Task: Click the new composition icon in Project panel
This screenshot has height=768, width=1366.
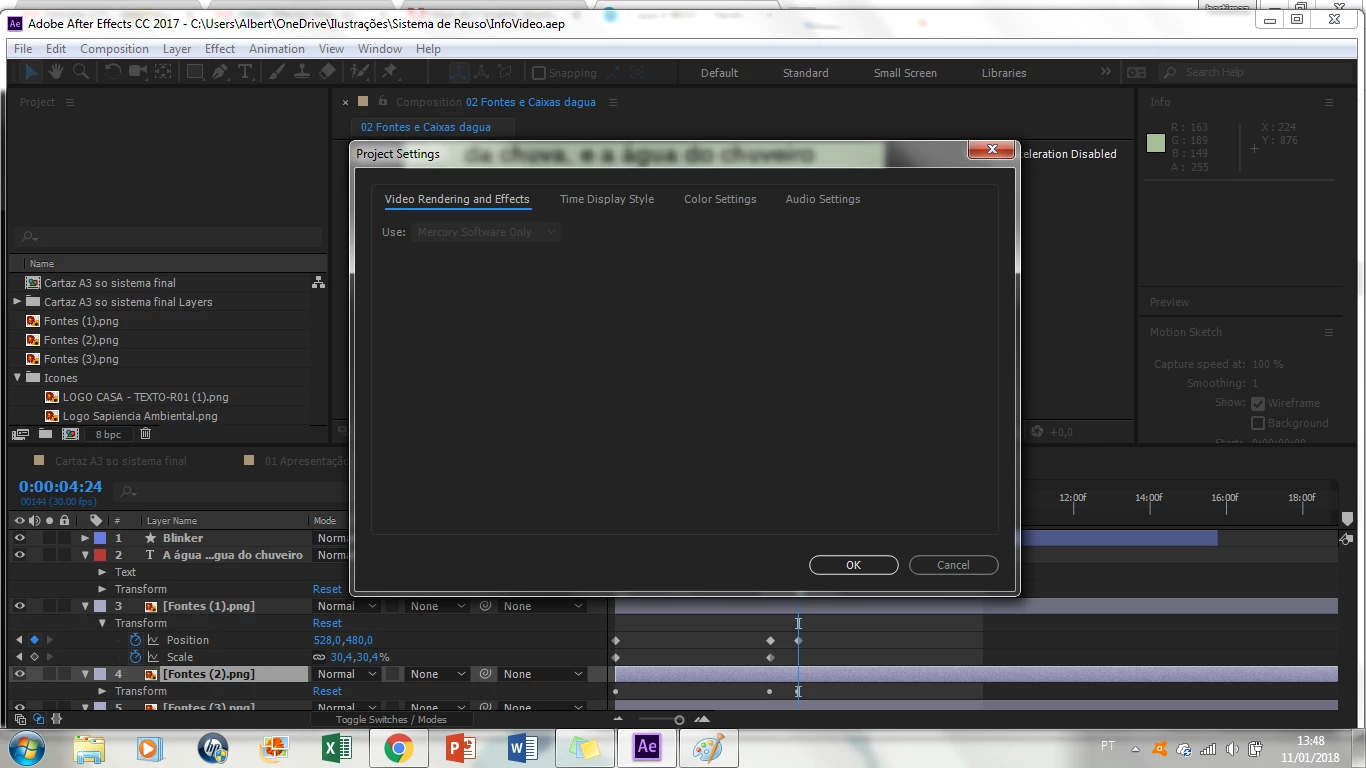Action: 70,434
